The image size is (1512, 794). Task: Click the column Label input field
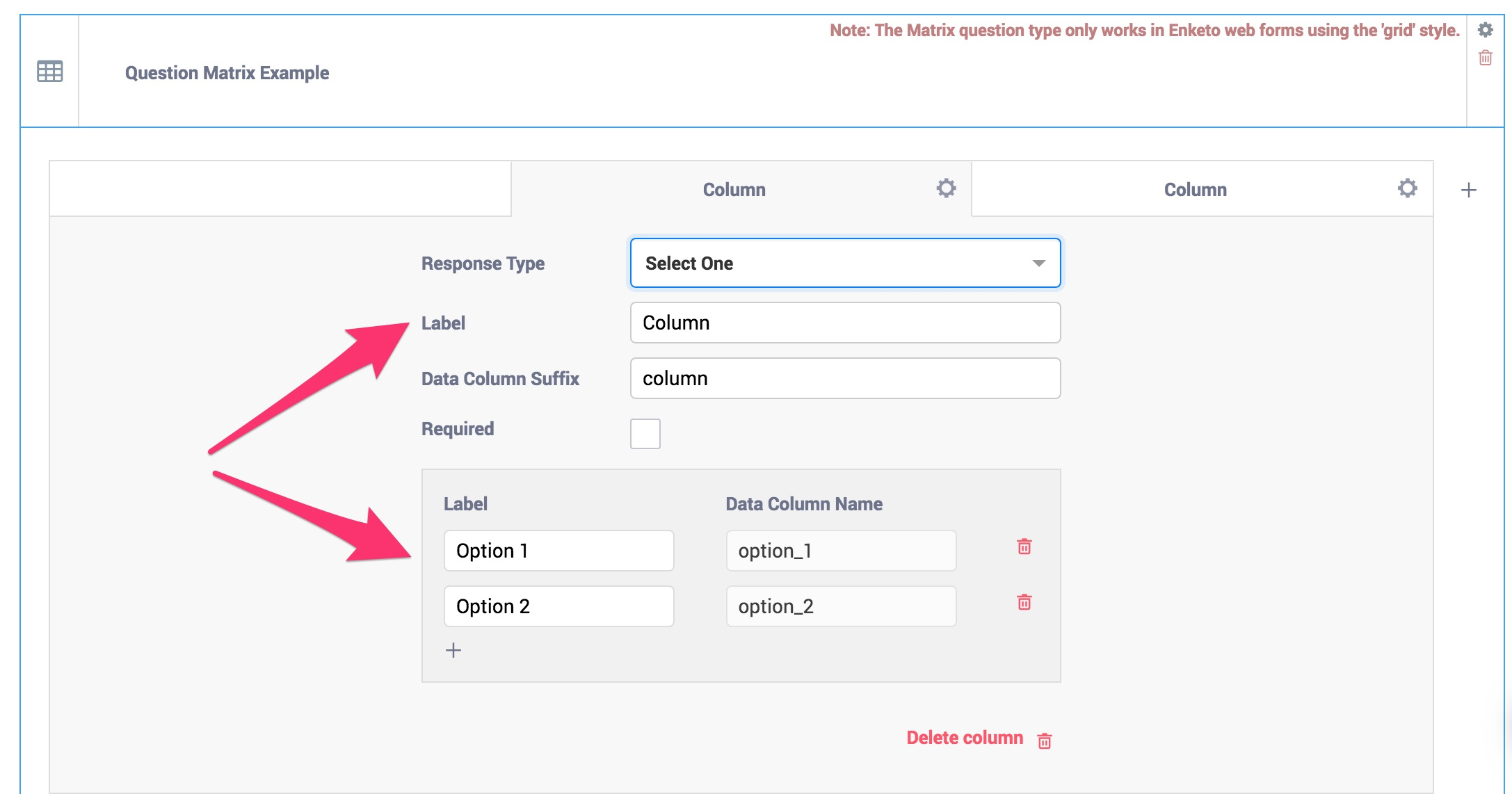[844, 323]
